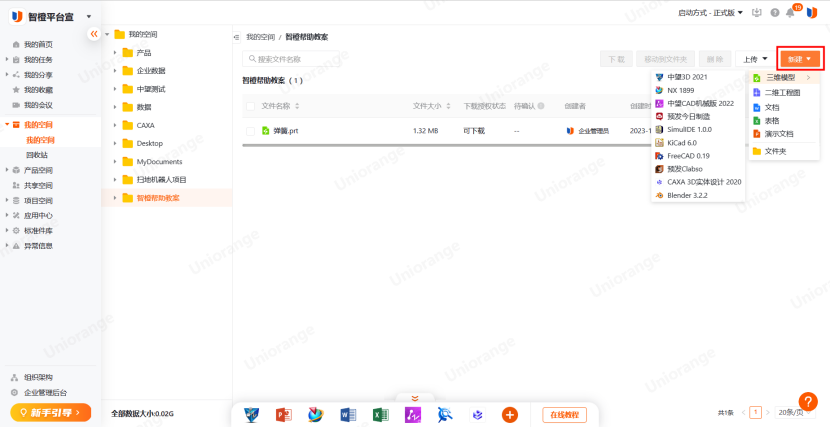This screenshot has height=428, width=830.
Task: Tick the checkbox for 弹簧.prt row
Action: 251,131
